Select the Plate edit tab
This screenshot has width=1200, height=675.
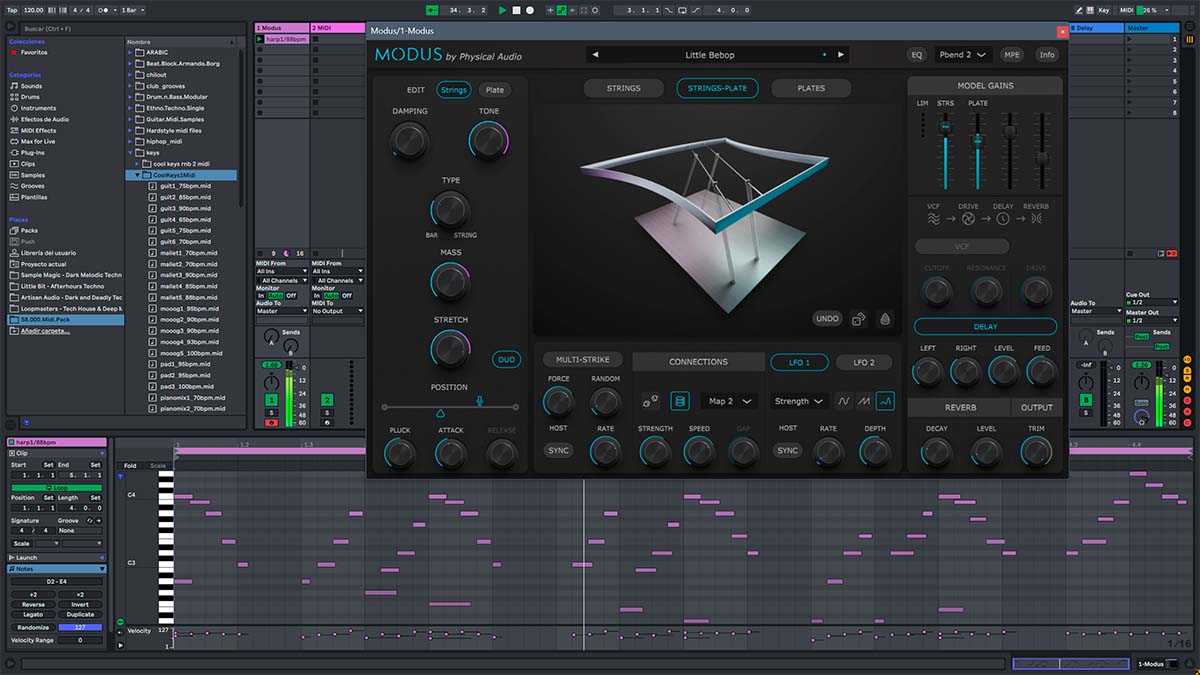click(x=495, y=90)
